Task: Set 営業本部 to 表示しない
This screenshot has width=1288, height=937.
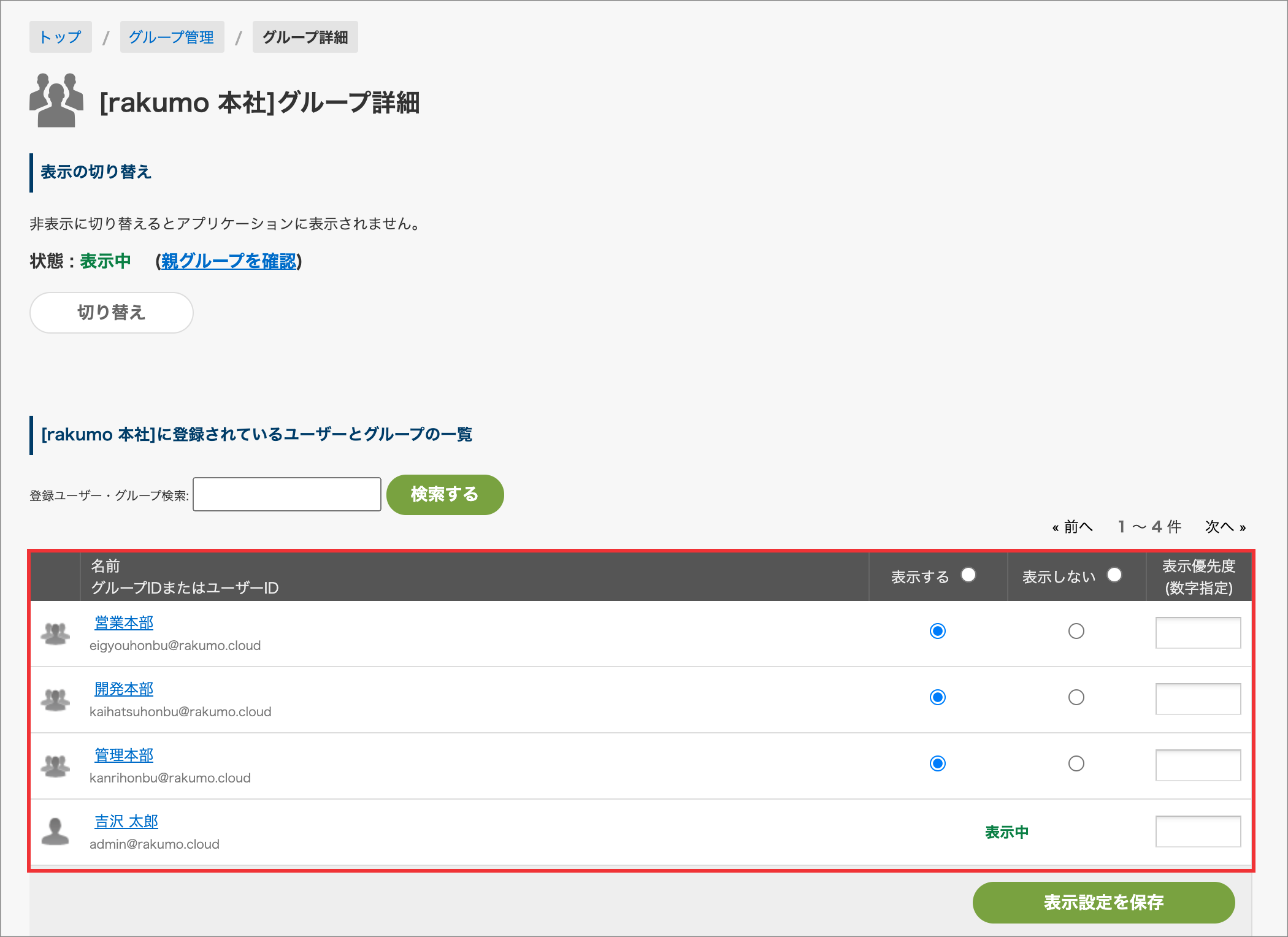Action: [1076, 631]
